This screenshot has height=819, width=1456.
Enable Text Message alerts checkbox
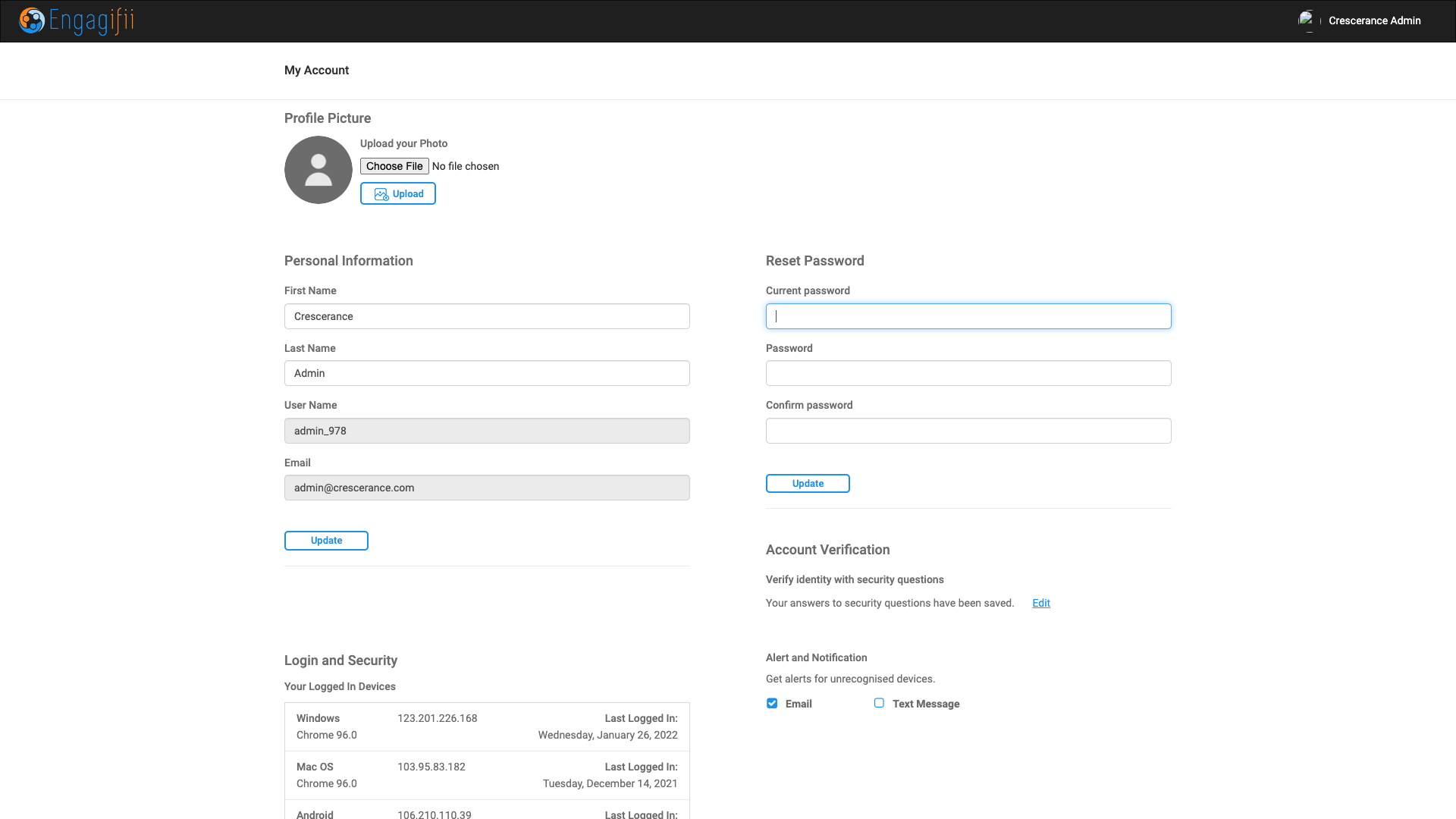[879, 703]
